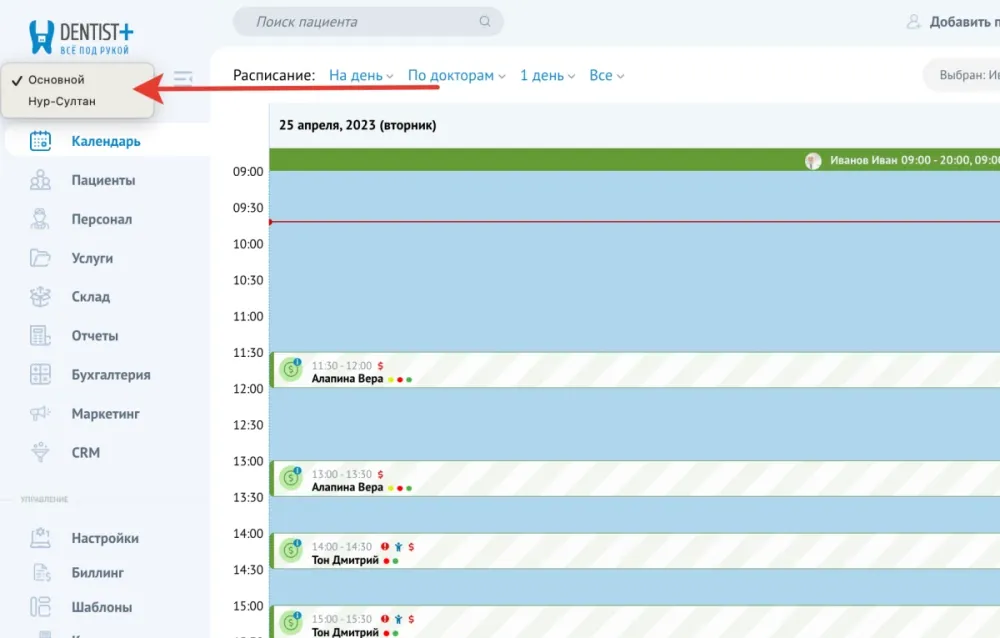Click the Dentist+ logo
This screenshot has width=1000, height=638.
pyautogui.click(x=81, y=37)
